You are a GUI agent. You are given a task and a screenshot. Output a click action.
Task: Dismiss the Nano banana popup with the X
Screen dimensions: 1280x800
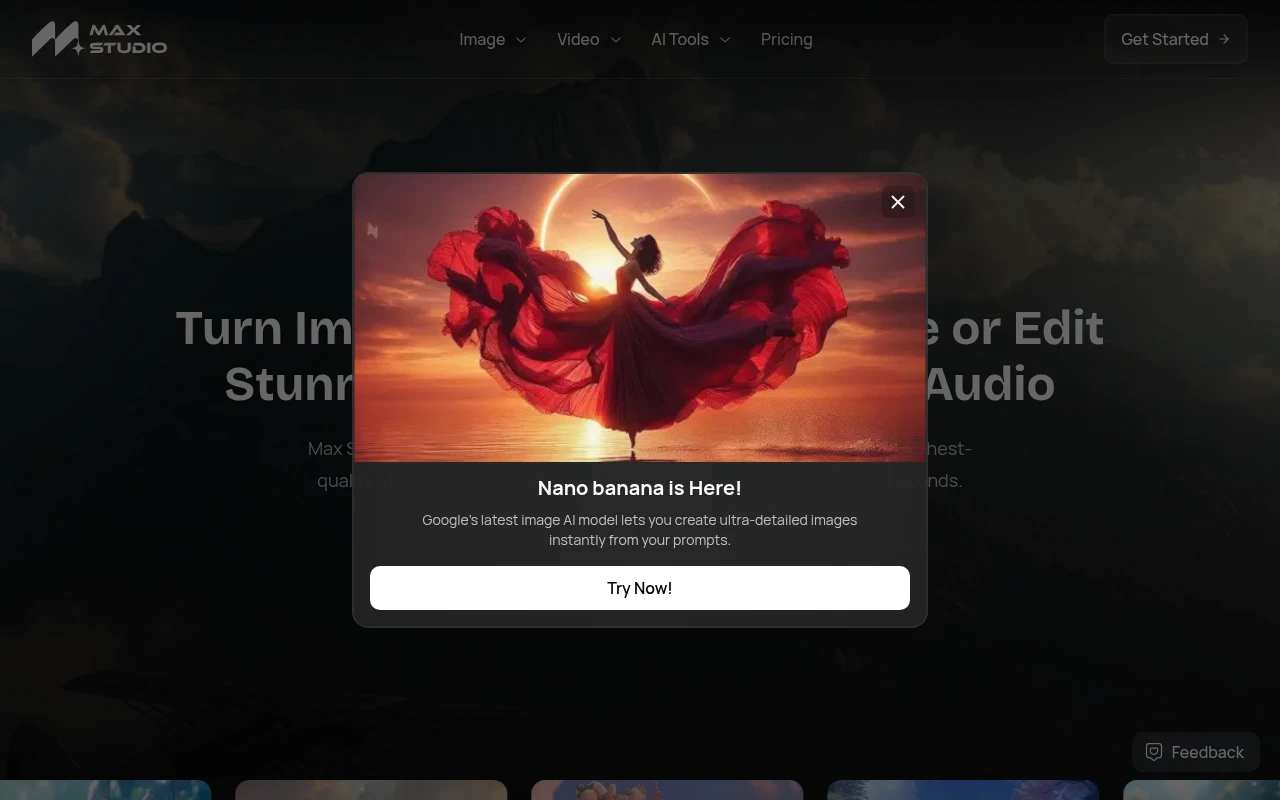tap(897, 202)
